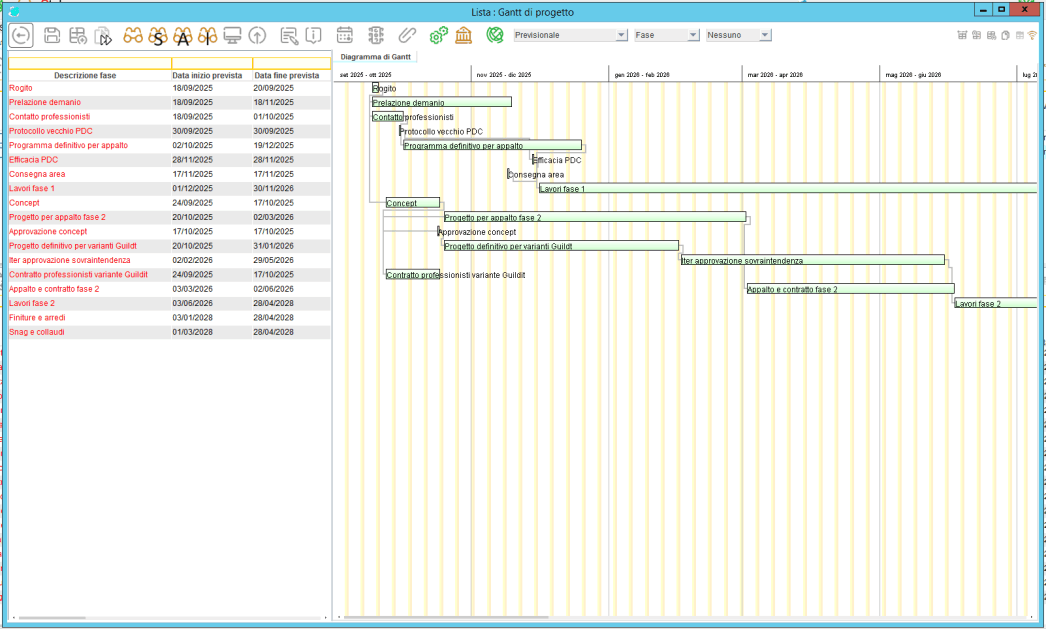Viewport: 1046px width, 629px height.
Task: Click the traffic light icon
Action: [376, 36]
